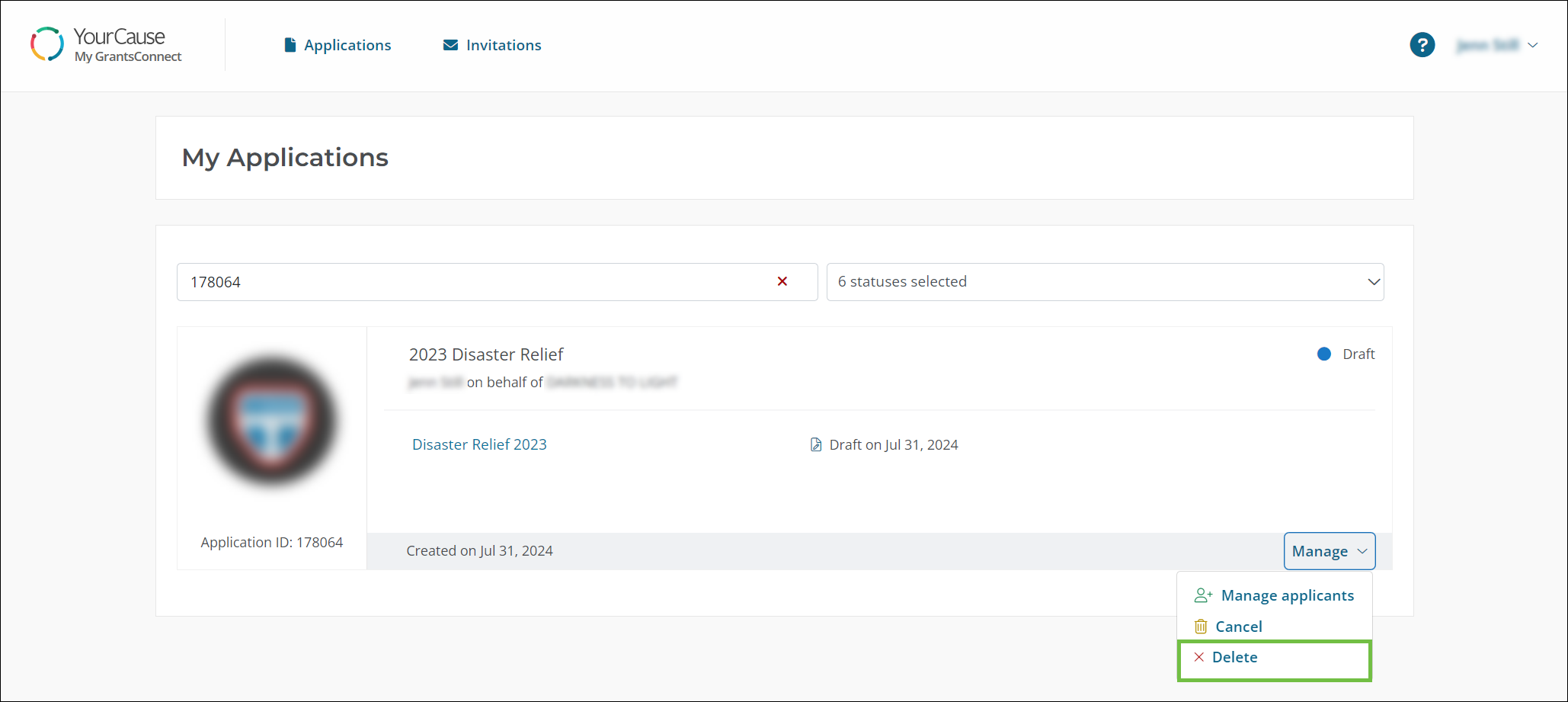Click the Manage applicants person icon
The image size is (1568, 702).
tap(1203, 595)
